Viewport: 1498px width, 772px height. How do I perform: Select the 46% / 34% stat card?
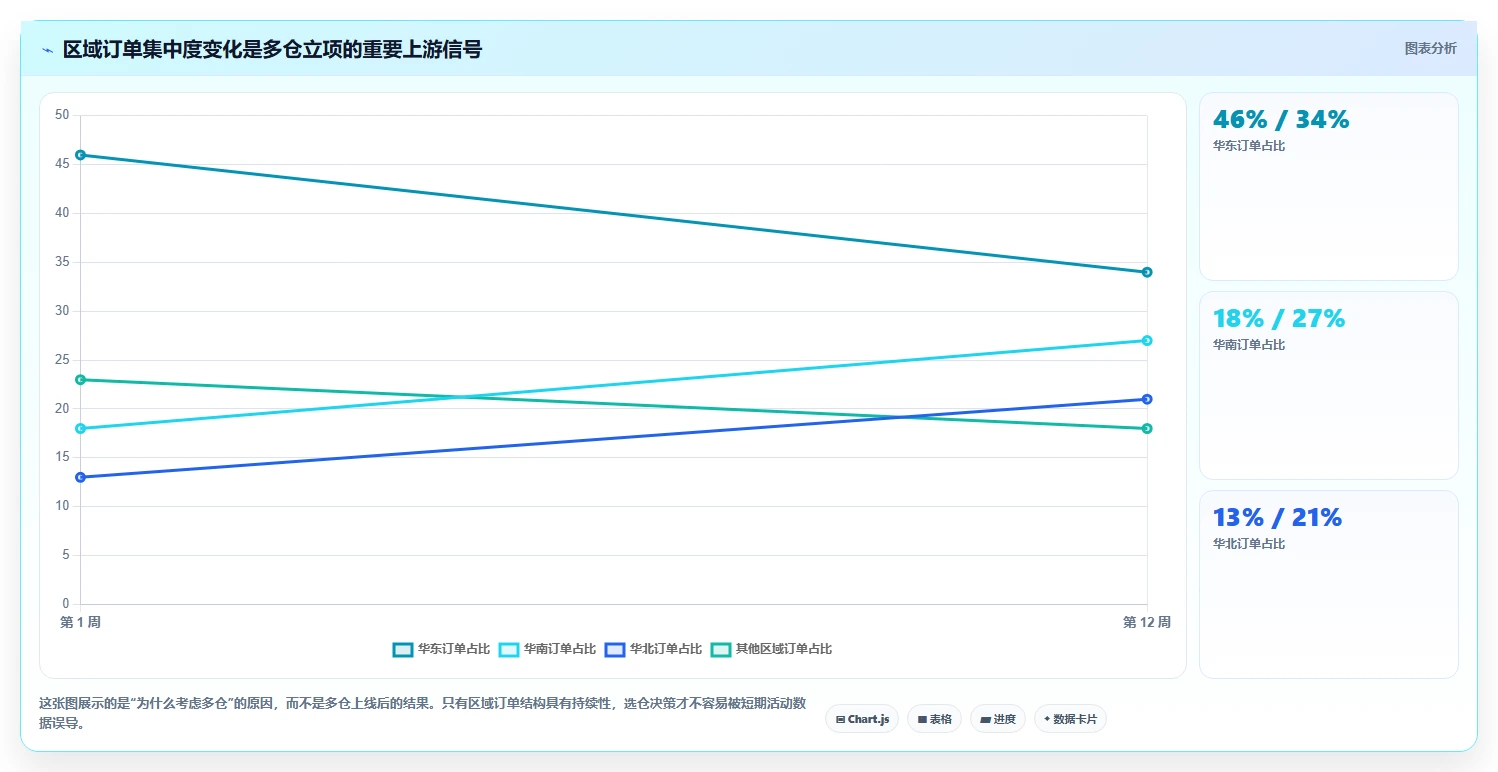(x=1328, y=187)
